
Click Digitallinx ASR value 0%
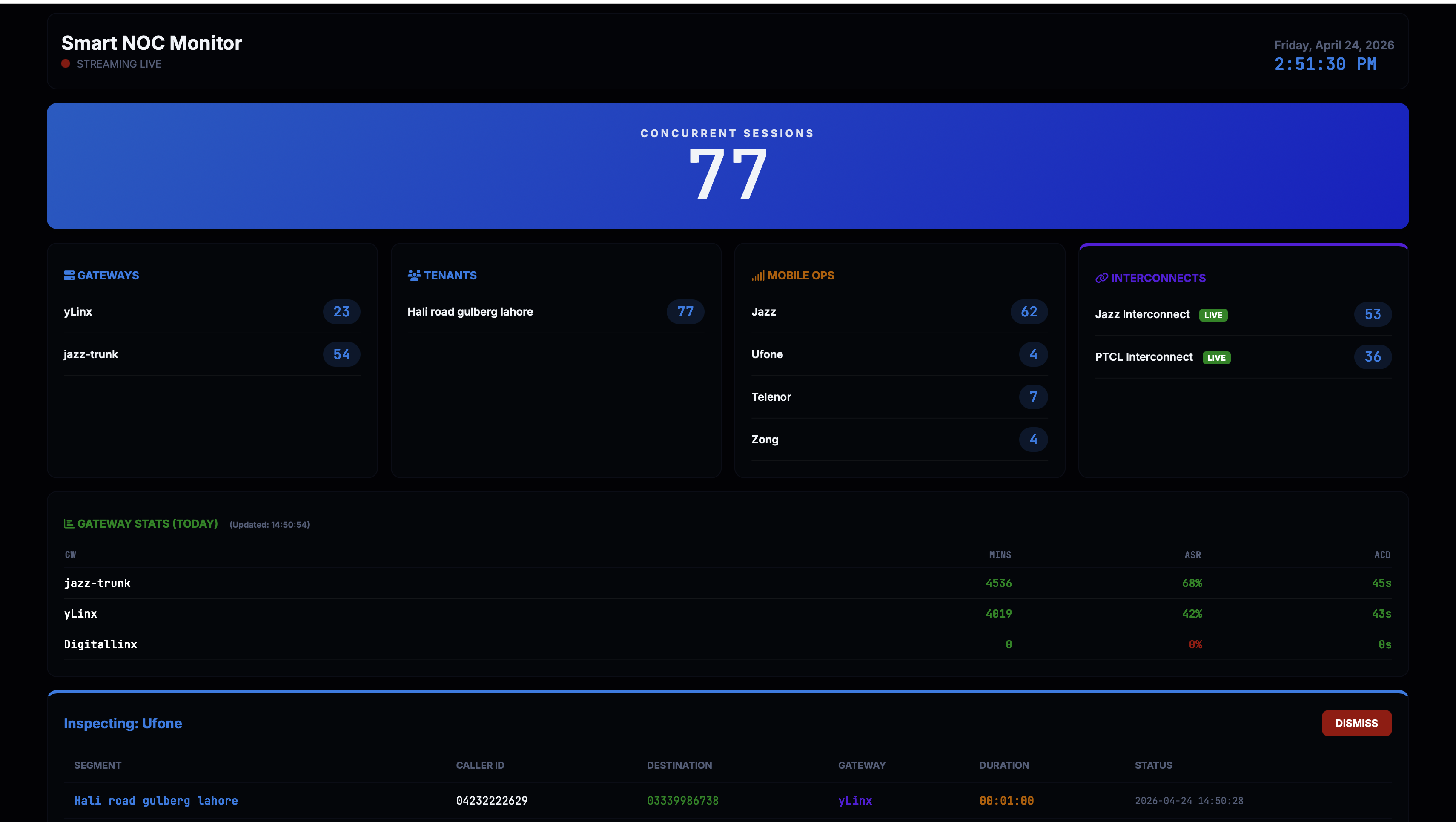[x=1195, y=644]
